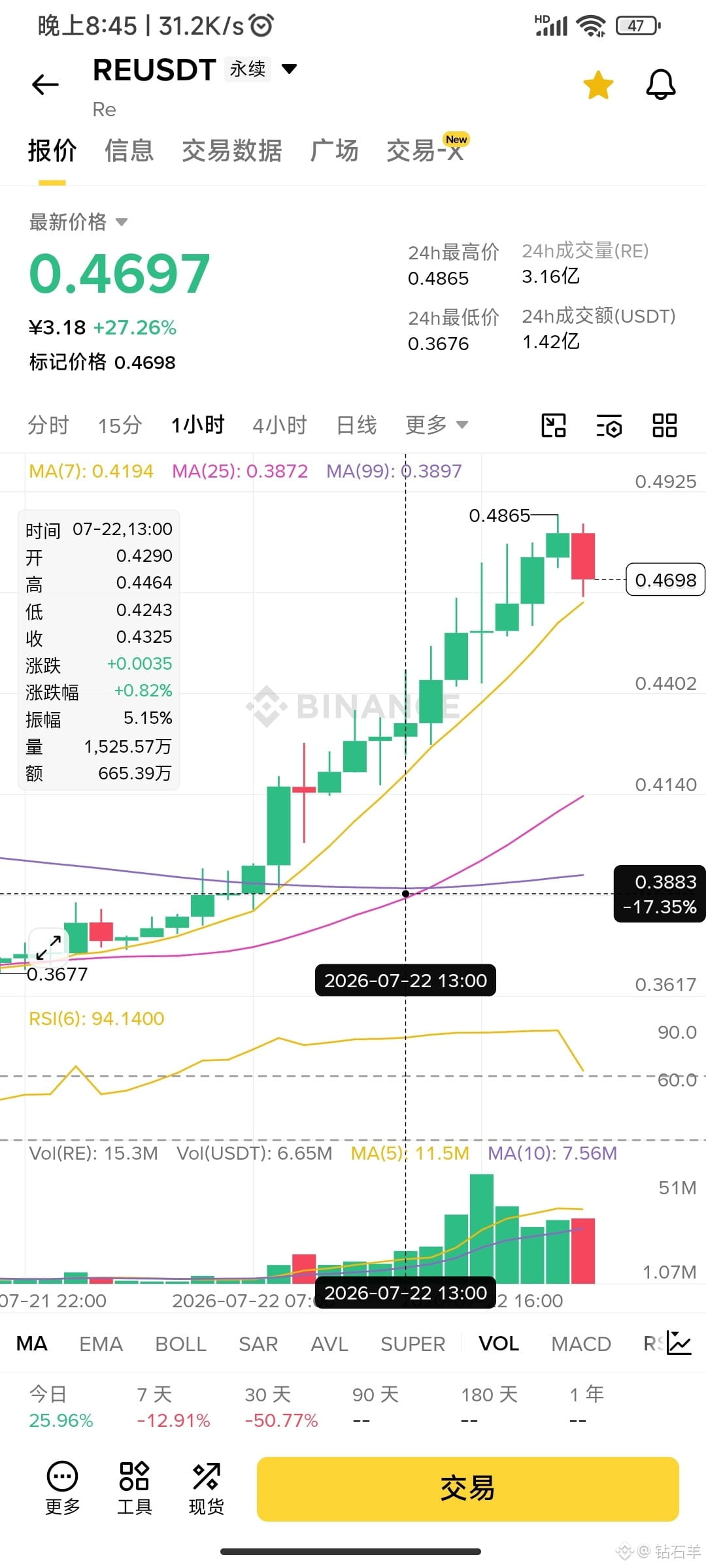This screenshot has height=1568, width=706.
Task: Switch chart to 15分 interval
Action: 120,425
